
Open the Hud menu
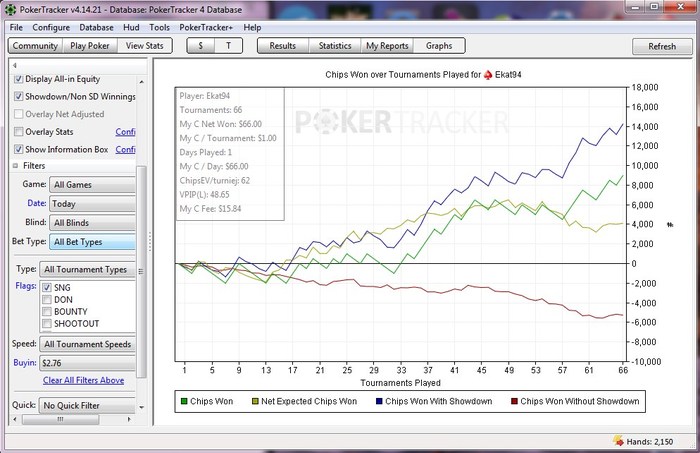(131, 27)
